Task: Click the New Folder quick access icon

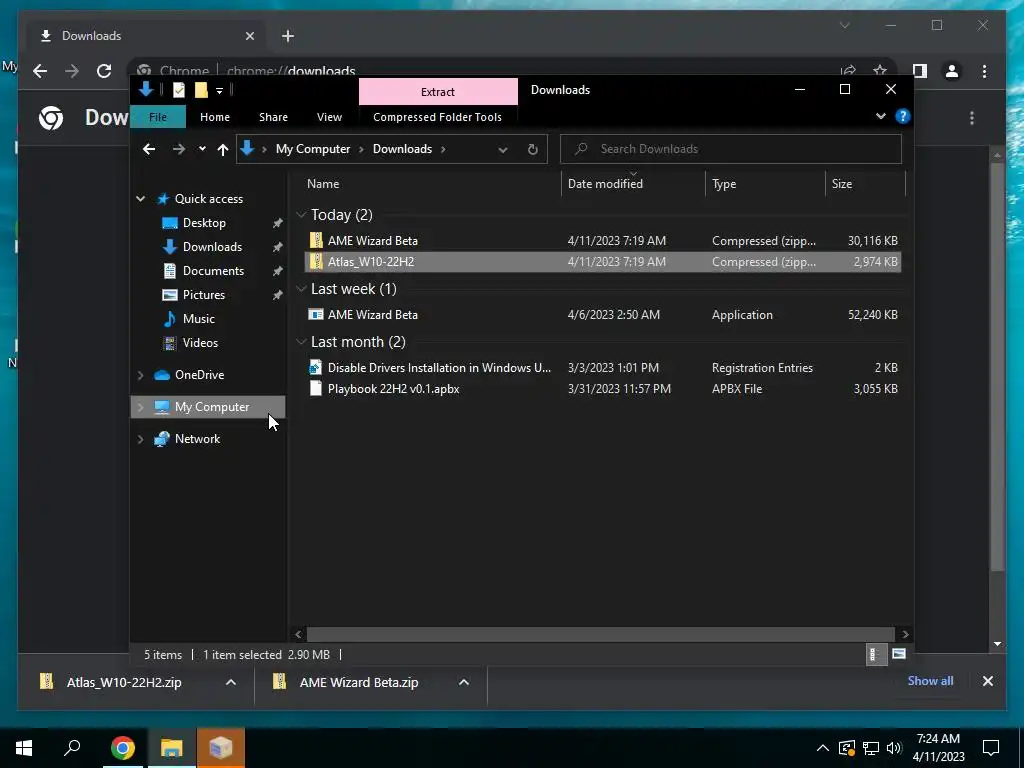Action: pos(201,90)
